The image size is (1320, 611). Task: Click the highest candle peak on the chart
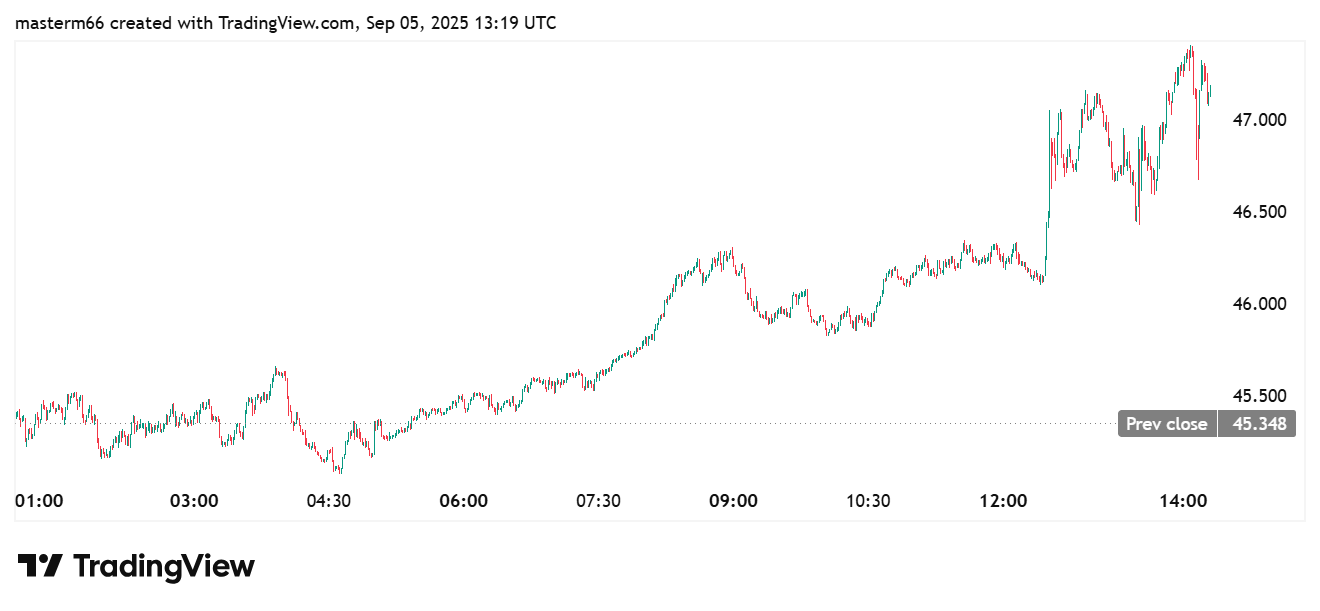(1190, 47)
